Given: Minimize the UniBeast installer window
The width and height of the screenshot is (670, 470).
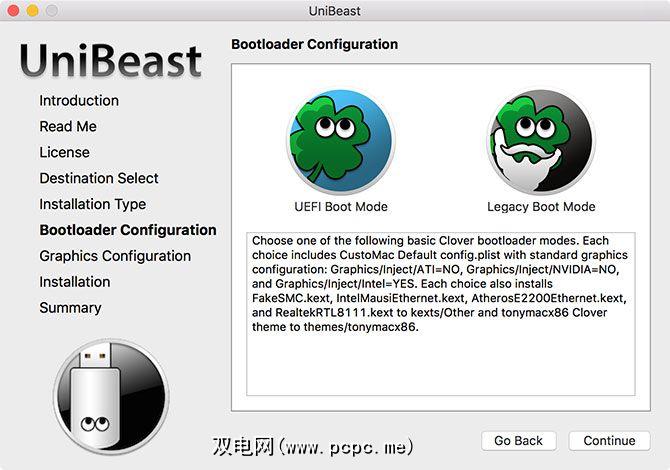Looking at the screenshot, I should [32, 10].
